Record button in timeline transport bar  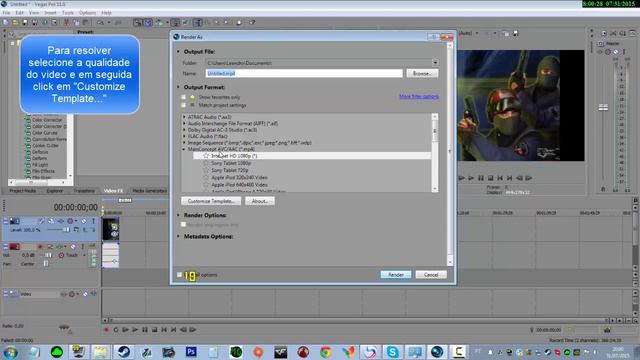(106, 330)
